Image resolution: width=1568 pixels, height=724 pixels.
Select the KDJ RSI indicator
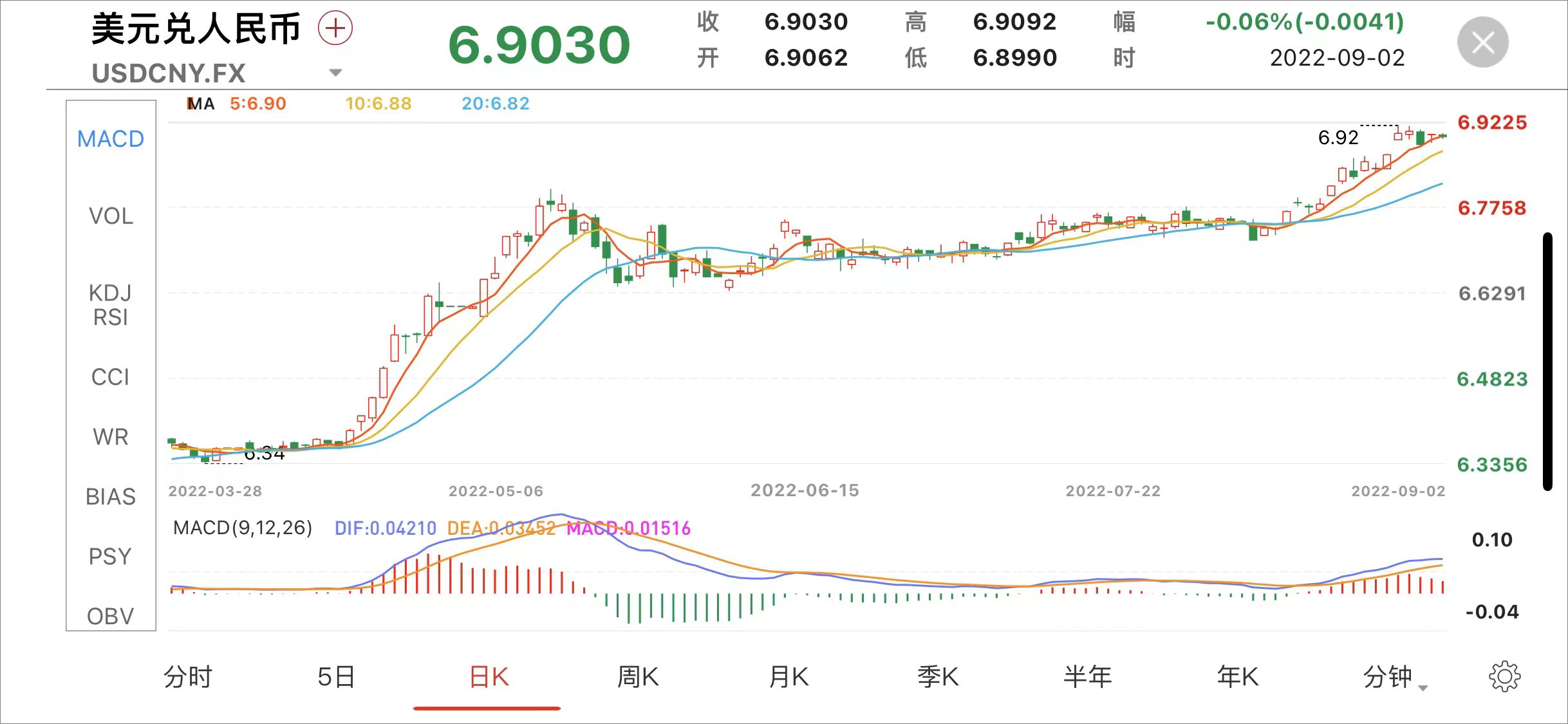click(x=111, y=305)
